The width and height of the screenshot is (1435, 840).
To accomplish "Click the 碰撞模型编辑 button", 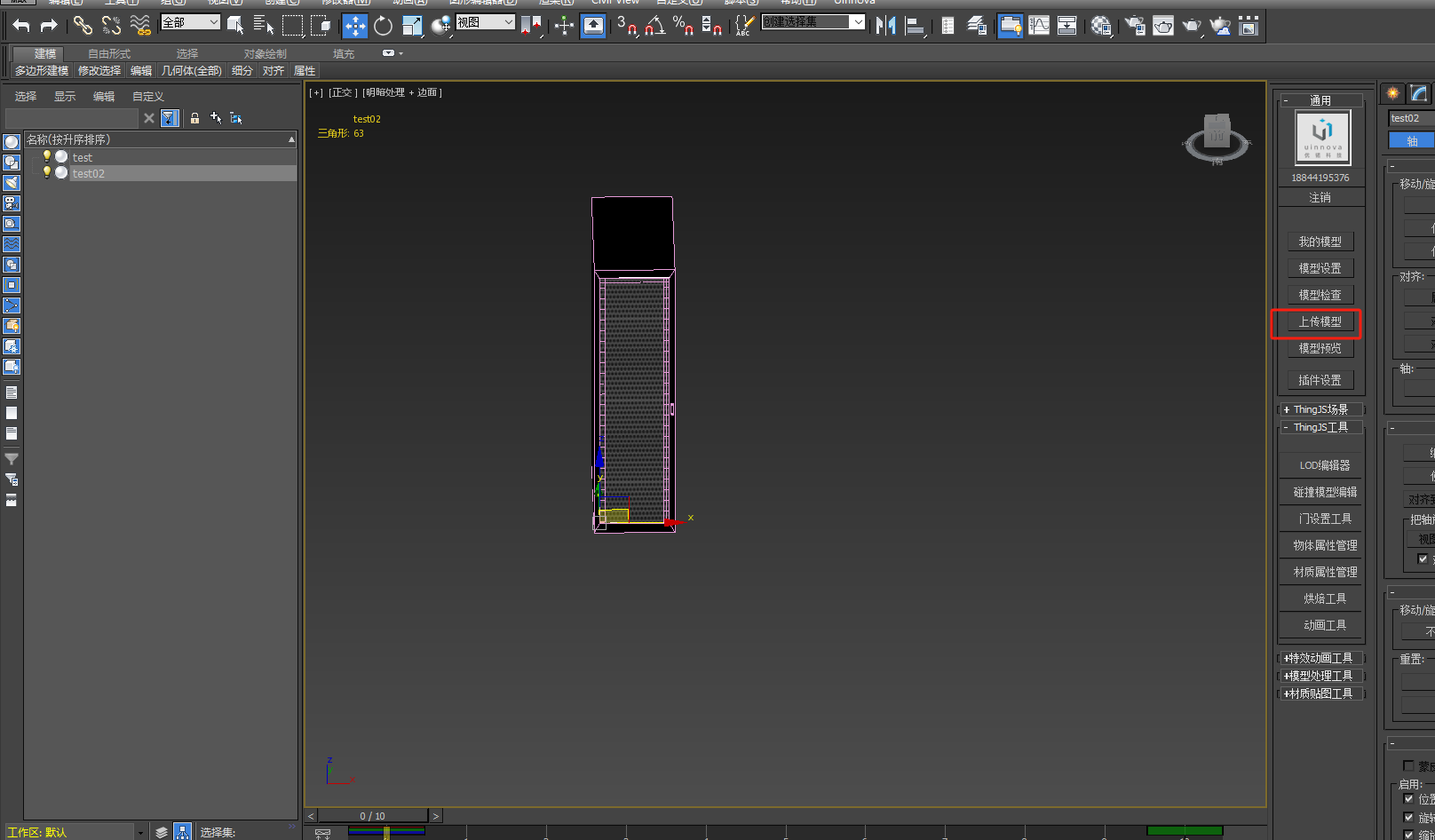I will (x=1324, y=492).
